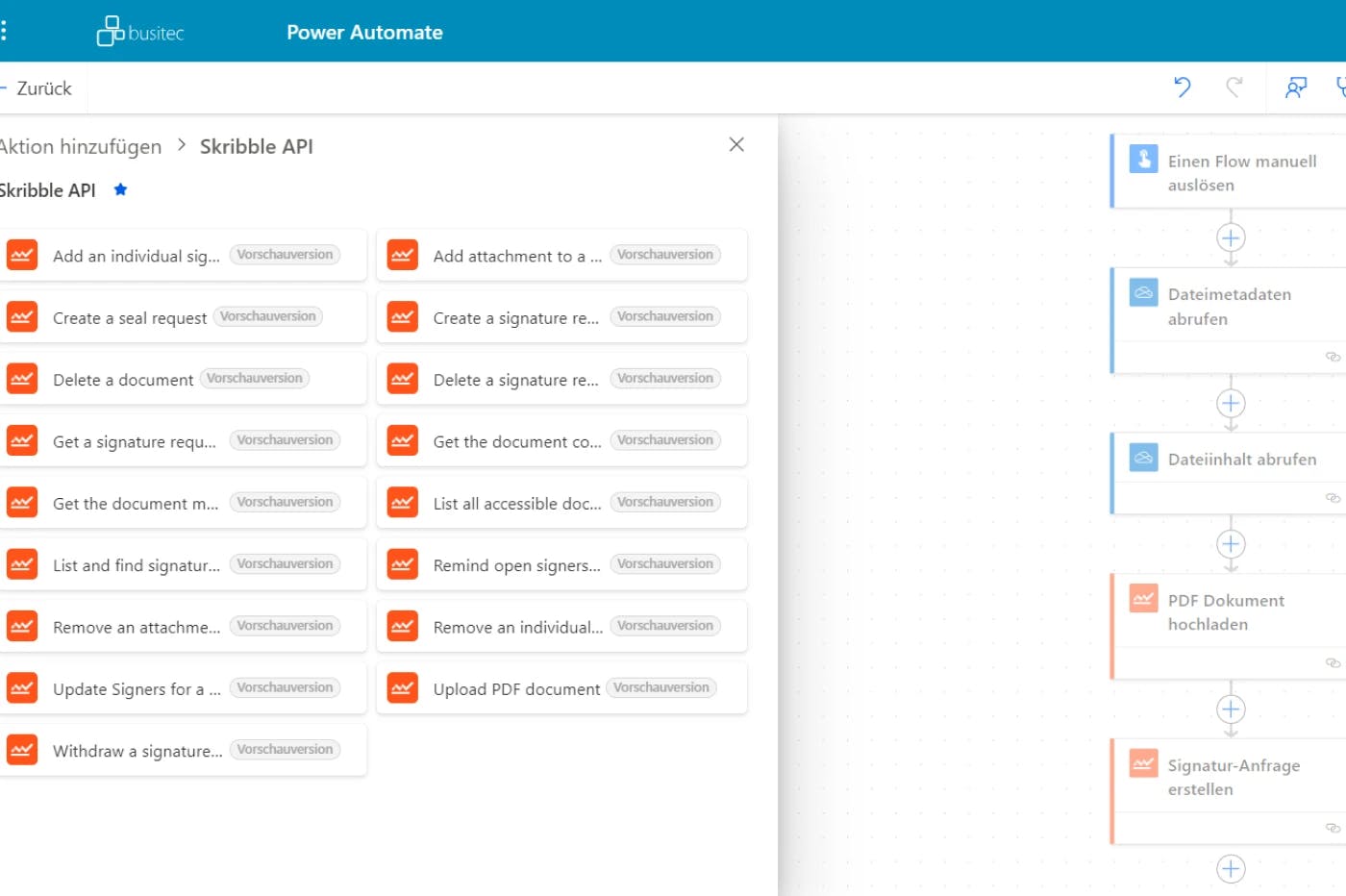
Task: Choose Upload PDF document action
Action: 561,688
